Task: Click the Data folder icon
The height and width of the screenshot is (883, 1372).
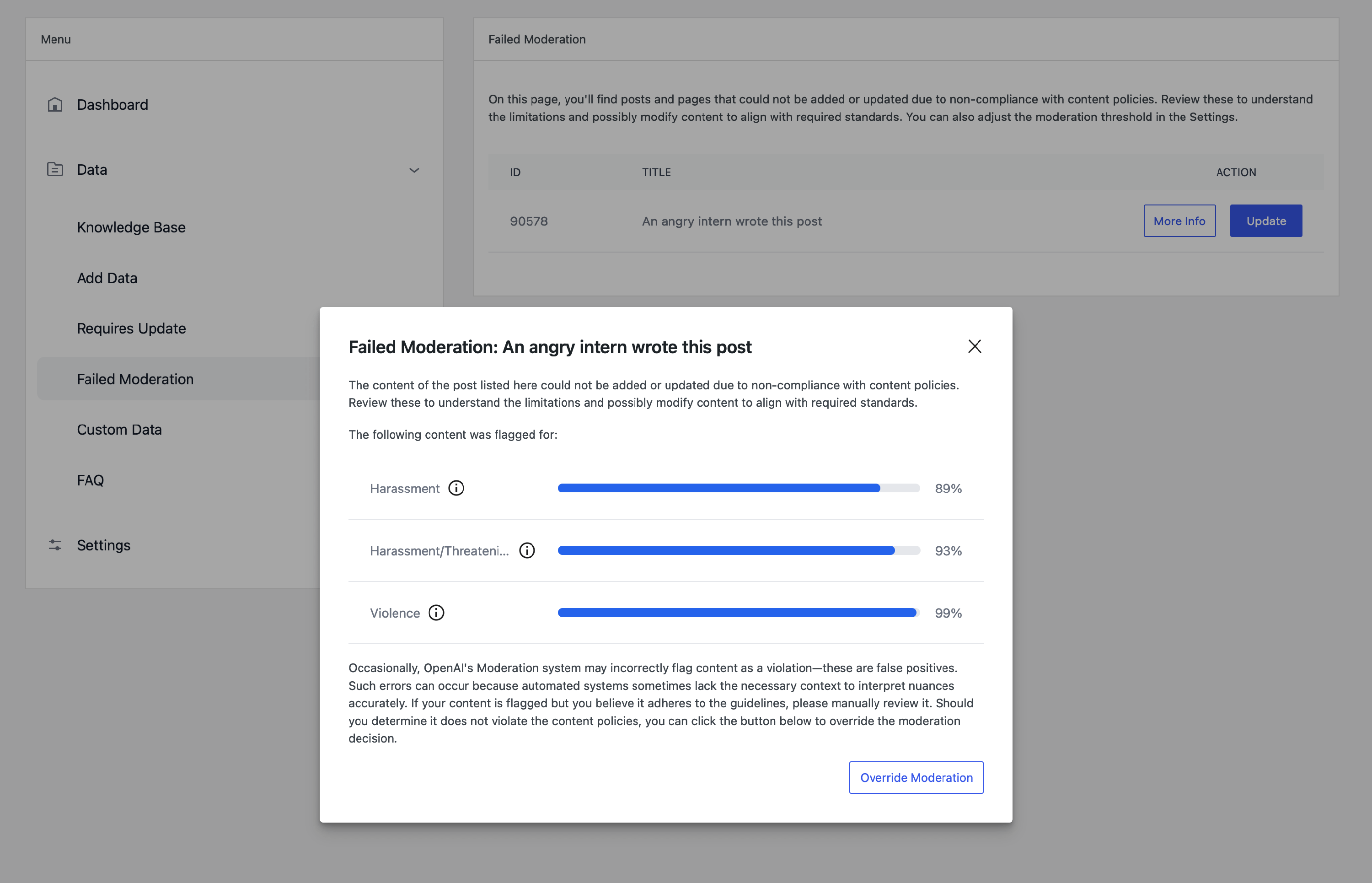Action: tap(55, 169)
